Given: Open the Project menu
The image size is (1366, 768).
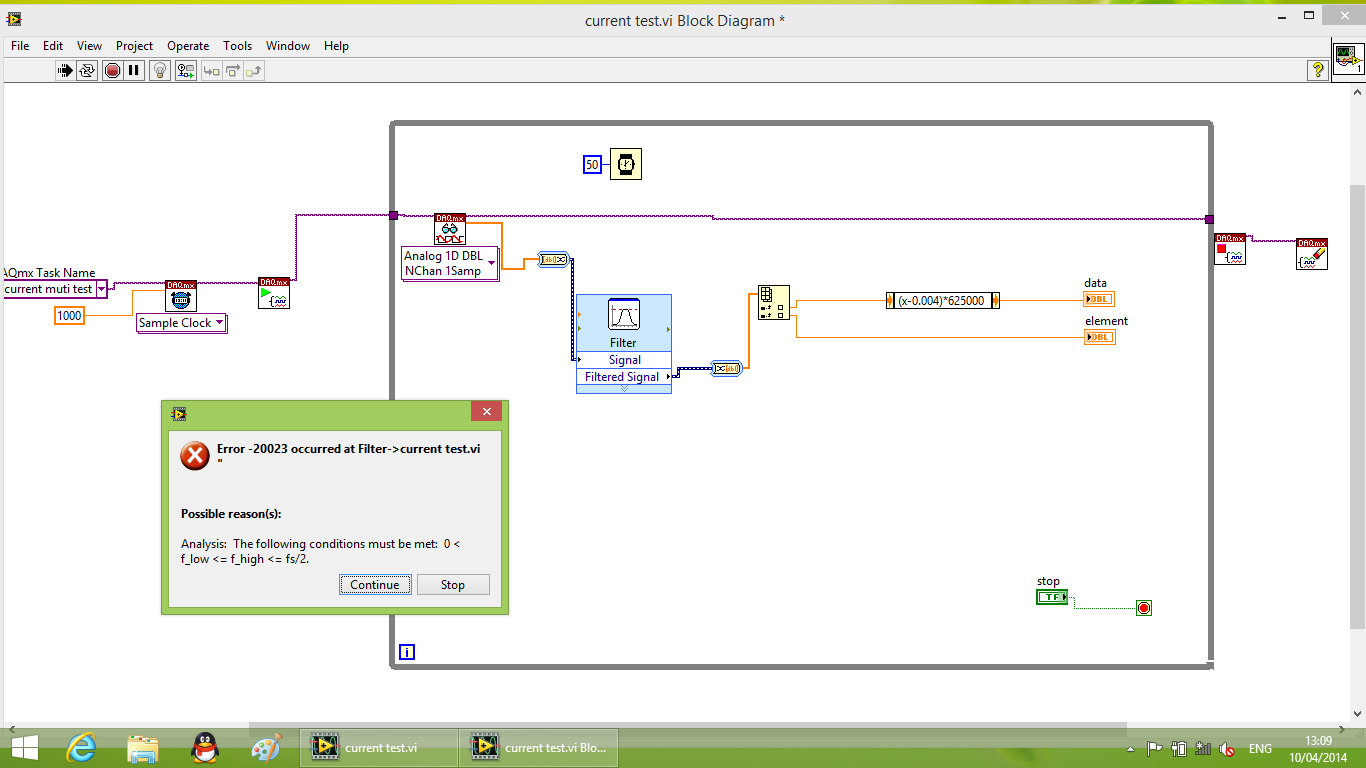Looking at the screenshot, I should (134, 46).
